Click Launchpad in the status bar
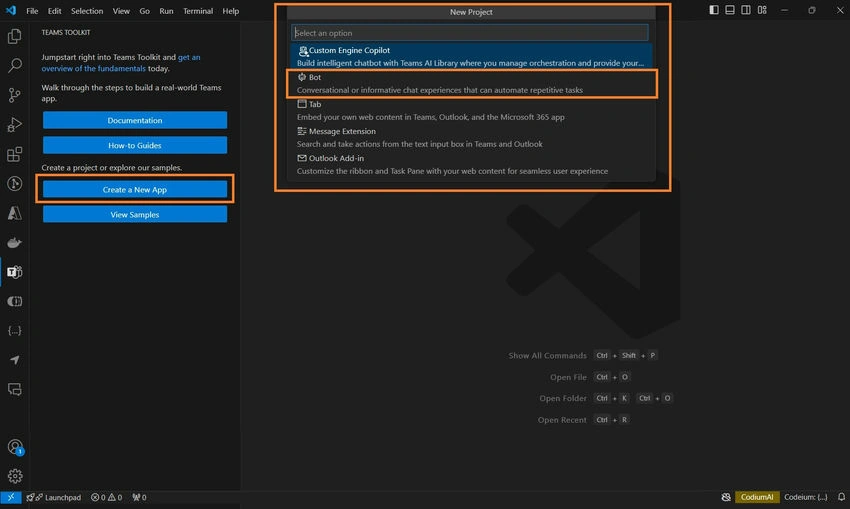 [54, 497]
